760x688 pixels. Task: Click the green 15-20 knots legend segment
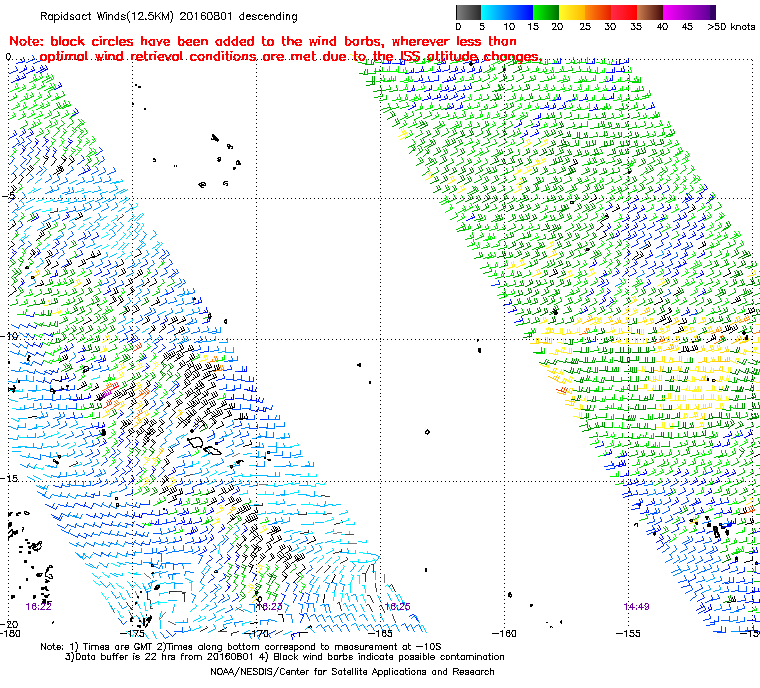[546, 12]
